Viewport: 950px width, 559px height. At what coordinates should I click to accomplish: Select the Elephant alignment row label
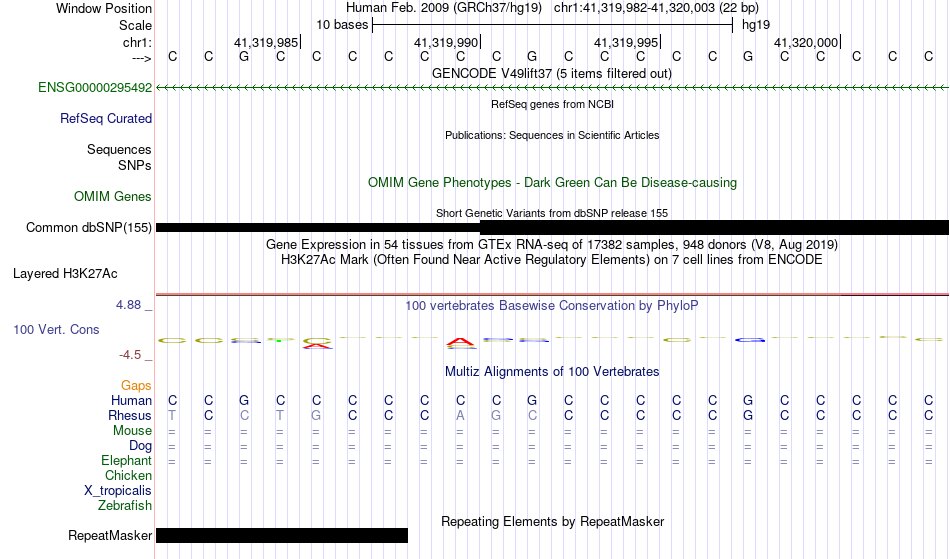(x=127, y=460)
